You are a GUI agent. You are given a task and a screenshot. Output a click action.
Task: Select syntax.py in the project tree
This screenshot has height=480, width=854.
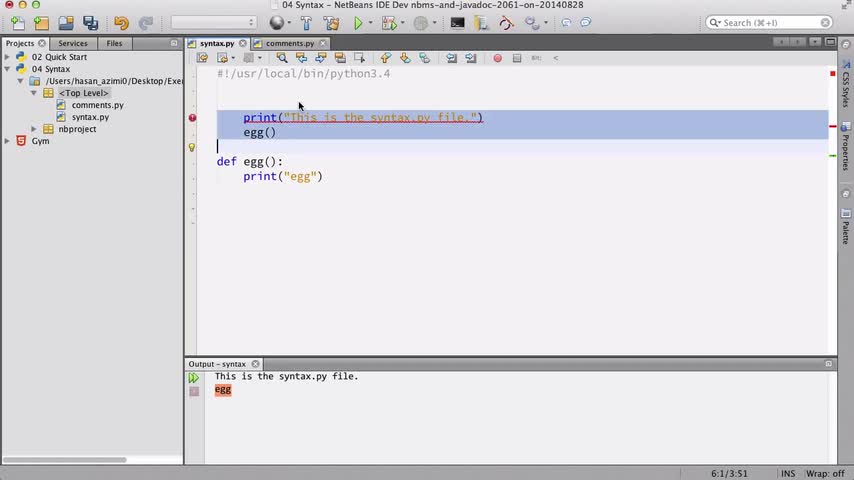coord(90,117)
